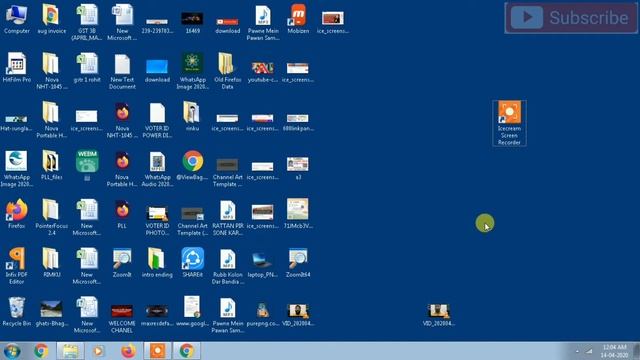
Task: Open the aug invoice Chrome file
Action: [51, 19]
